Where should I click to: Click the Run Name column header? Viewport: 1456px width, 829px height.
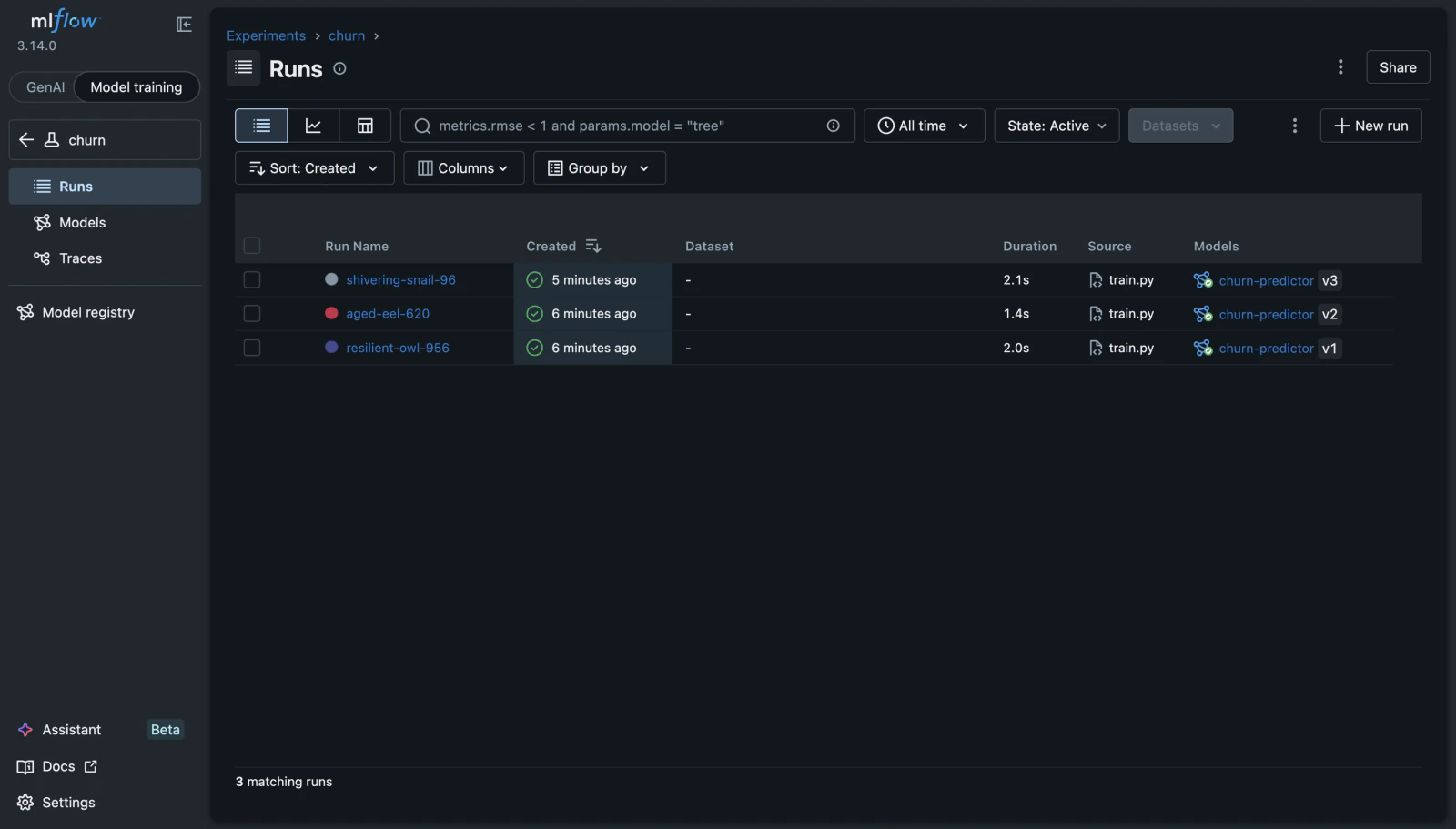click(357, 247)
